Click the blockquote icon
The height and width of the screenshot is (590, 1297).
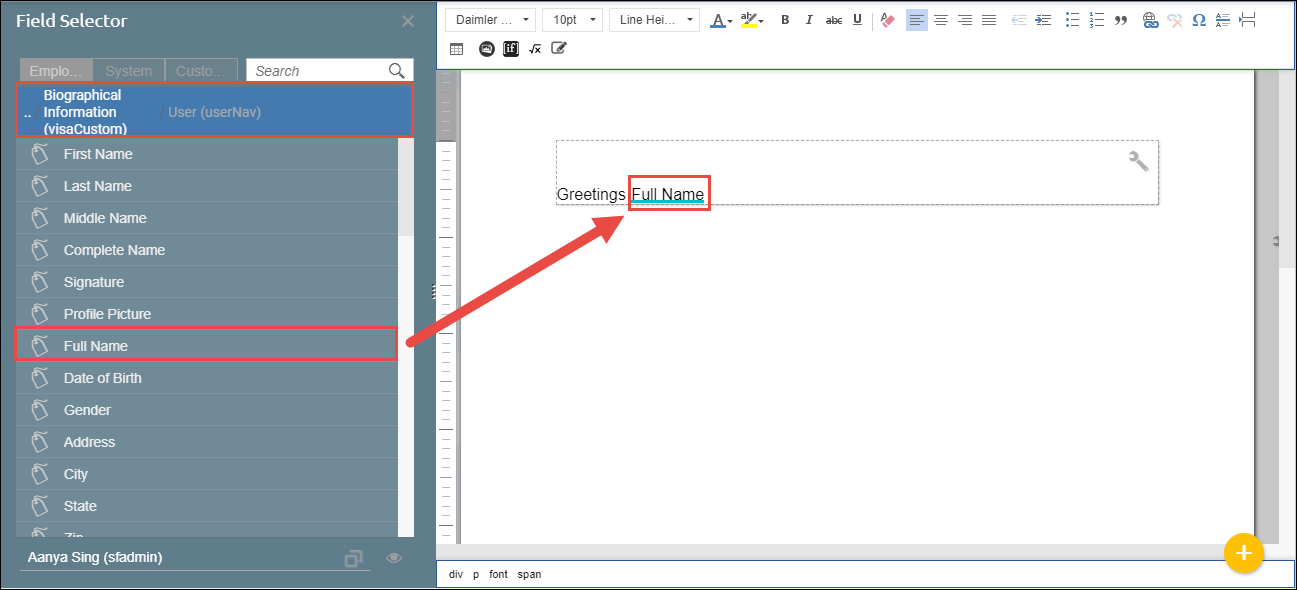pos(1121,20)
